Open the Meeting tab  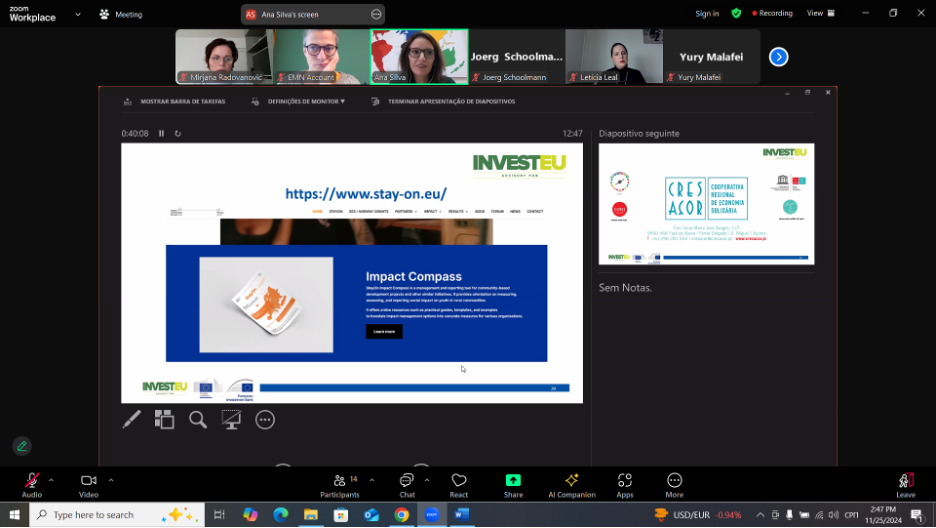tap(120, 14)
